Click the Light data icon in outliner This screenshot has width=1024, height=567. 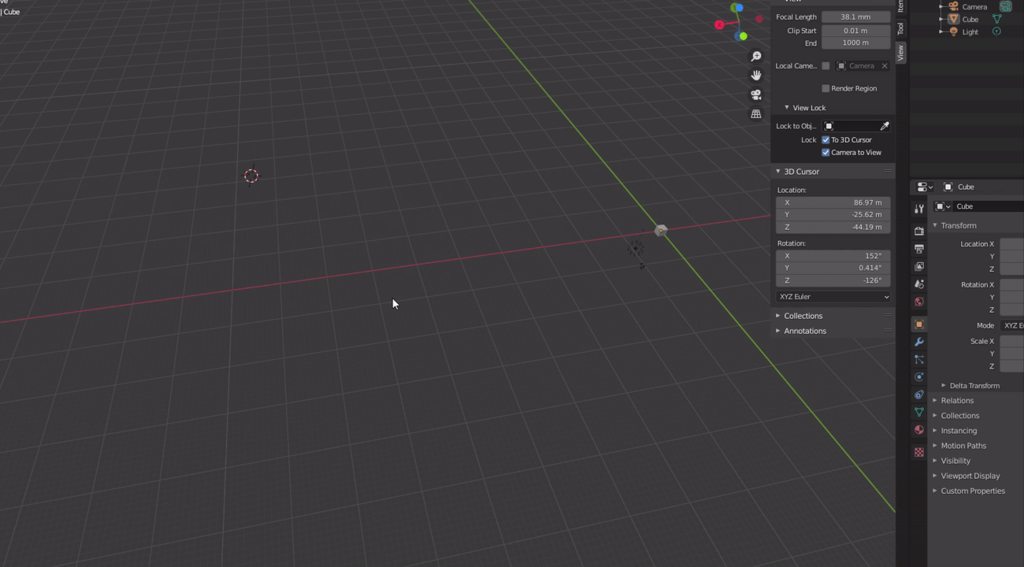pyautogui.click(x=997, y=31)
